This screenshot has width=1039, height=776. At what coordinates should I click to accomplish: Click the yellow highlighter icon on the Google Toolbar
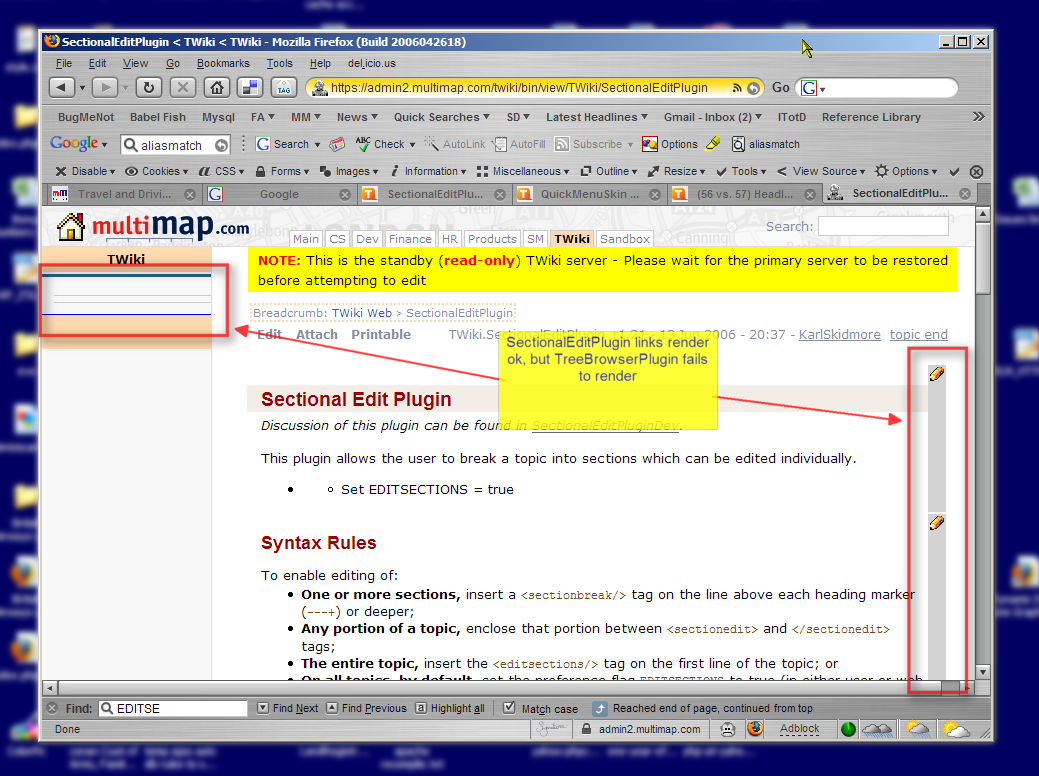pos(713,144)
